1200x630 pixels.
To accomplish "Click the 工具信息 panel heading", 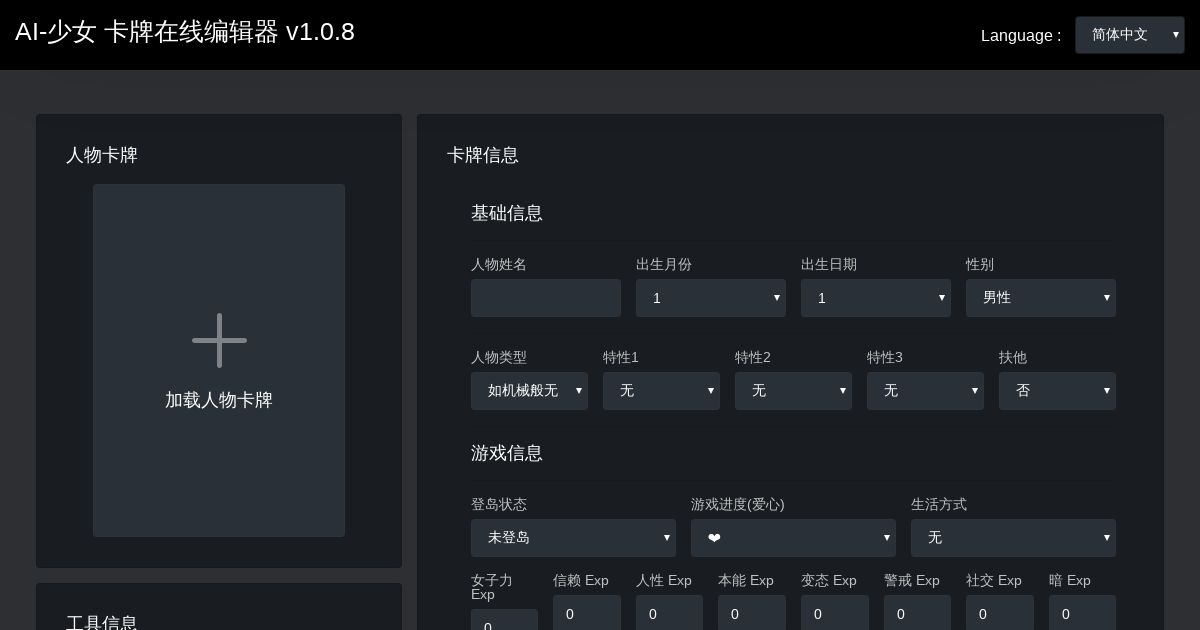I will 102,622.
